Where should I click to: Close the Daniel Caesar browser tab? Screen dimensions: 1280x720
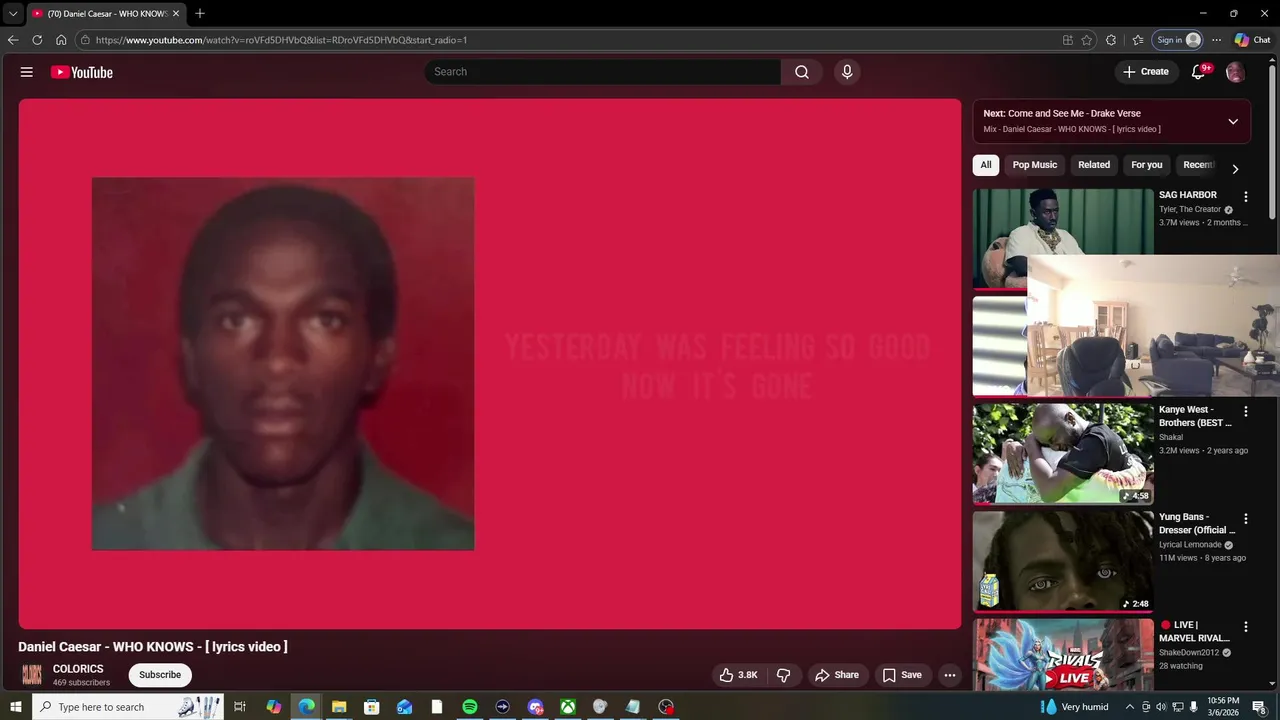tap(176, 13)
